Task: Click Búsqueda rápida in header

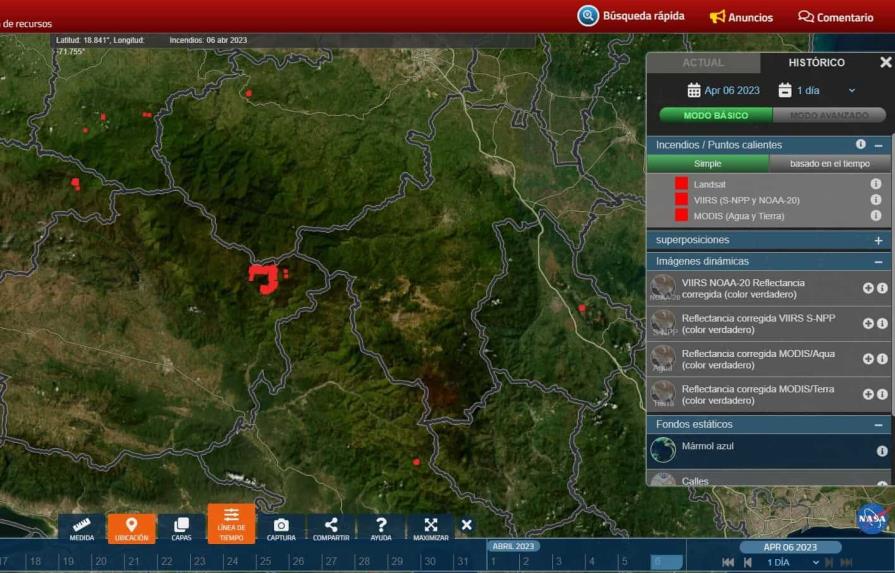Action: pyautogui.click(x=631, y=16)
